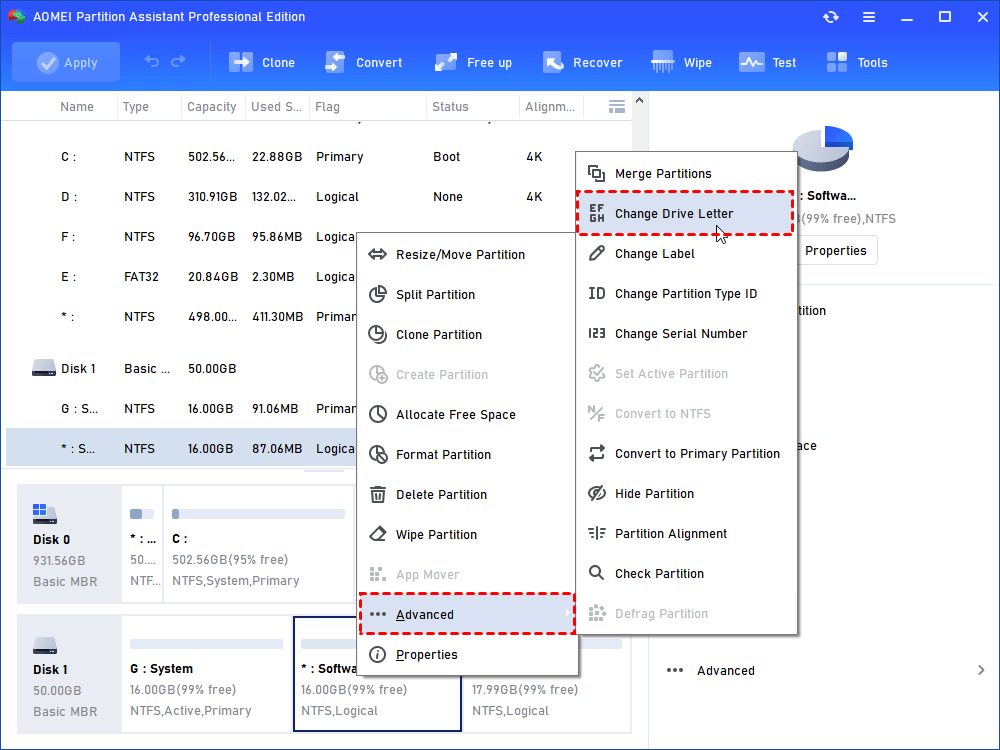
Task: Select the Disk 1 row in list
Action: 181,369
